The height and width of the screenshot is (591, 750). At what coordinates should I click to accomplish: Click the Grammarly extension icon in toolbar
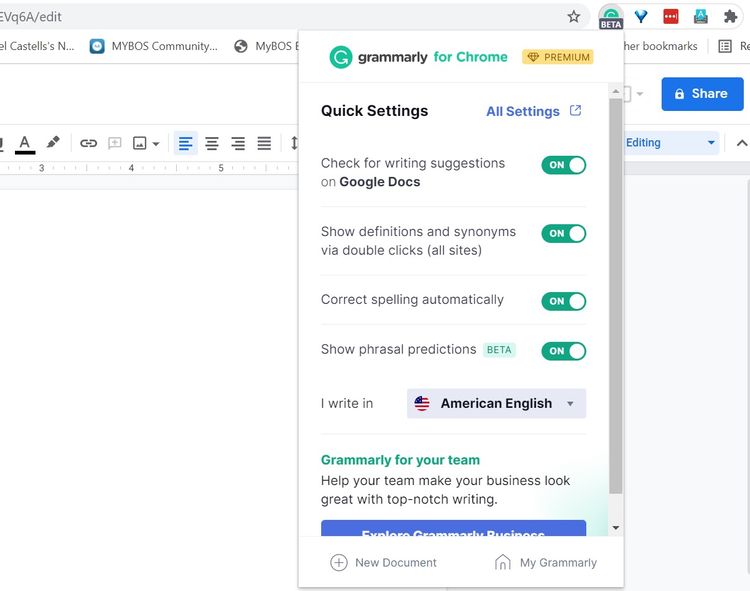tap(610, 17)
